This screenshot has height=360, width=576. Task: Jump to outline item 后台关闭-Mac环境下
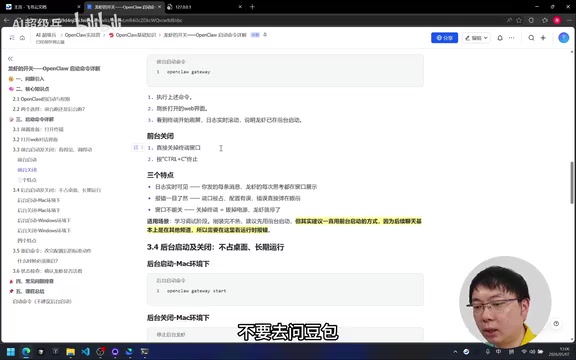point(39,210)
